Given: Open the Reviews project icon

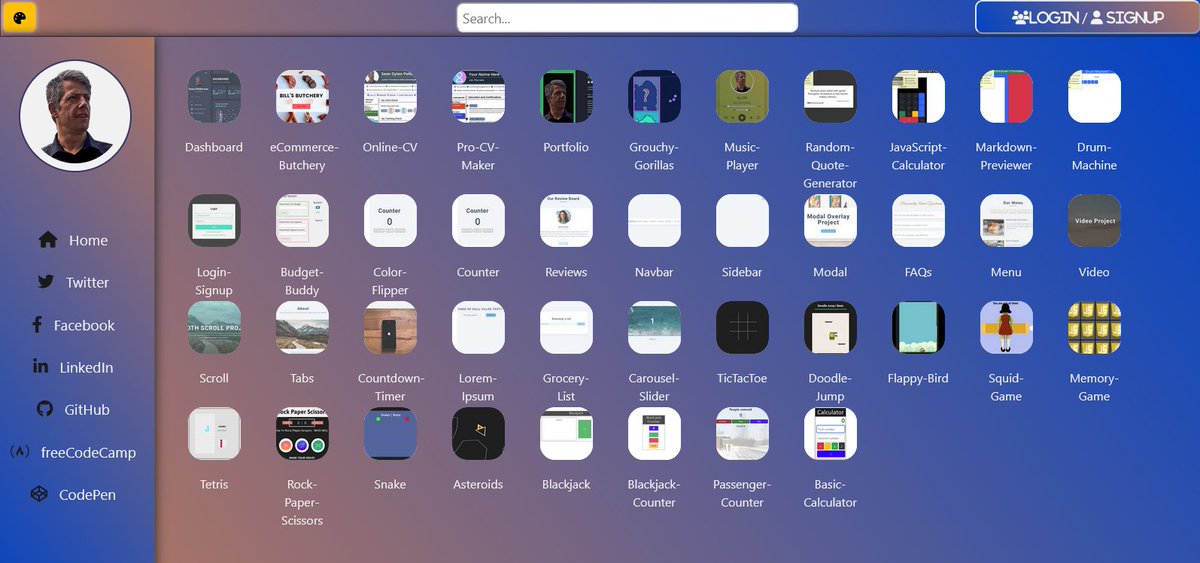Looking at the screenshot, I should pos(566,221).
